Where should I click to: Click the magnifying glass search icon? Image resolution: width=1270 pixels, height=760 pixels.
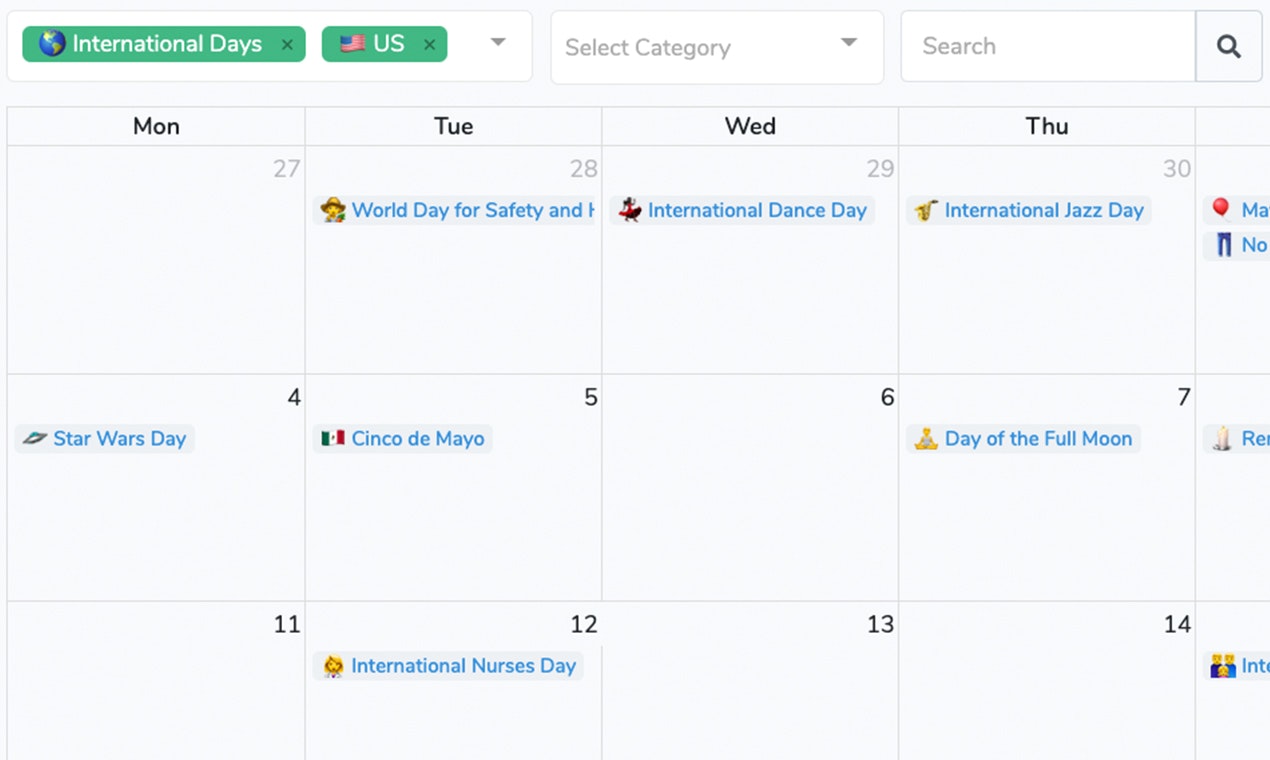(1229, 46)
